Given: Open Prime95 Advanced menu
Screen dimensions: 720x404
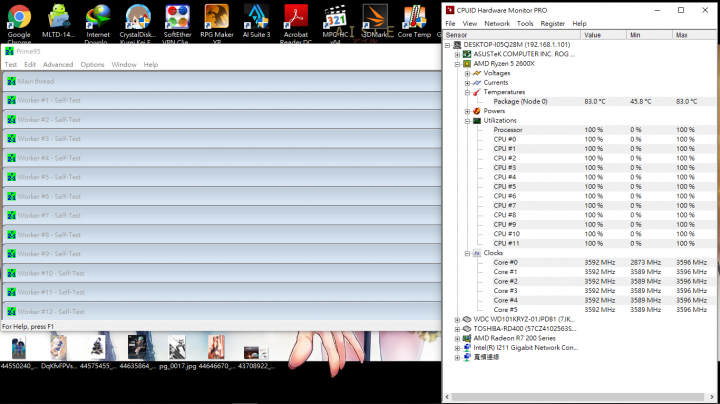Looking at the screenshot, I should point(58,64).
